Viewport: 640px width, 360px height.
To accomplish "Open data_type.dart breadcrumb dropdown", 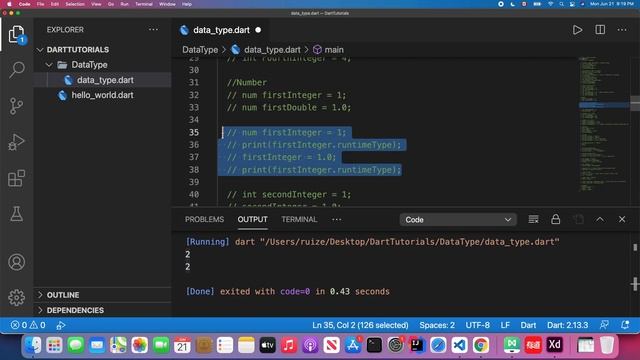I will pyautogui.click(x=266, y=50).
